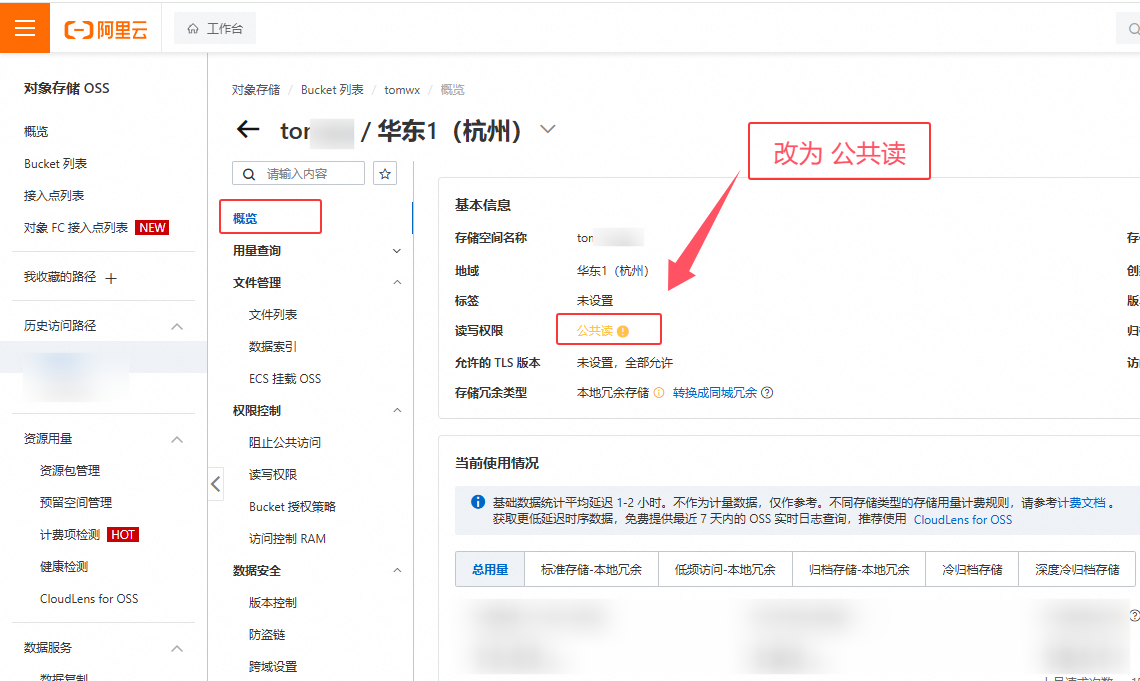Select the 深度冷归档存储 tab
The image size is (1140, 681).
click(1077, 569)
